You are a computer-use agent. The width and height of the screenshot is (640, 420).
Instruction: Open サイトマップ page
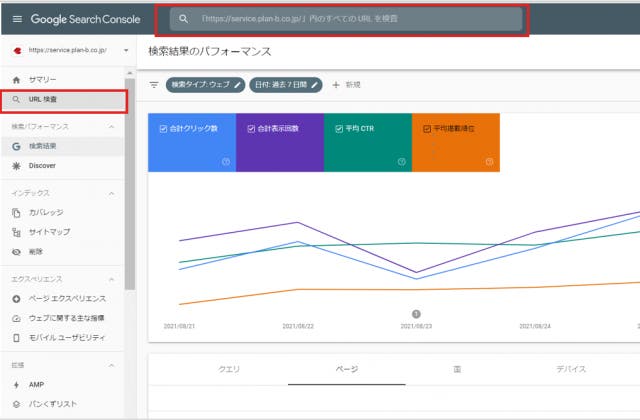[63, 232]
